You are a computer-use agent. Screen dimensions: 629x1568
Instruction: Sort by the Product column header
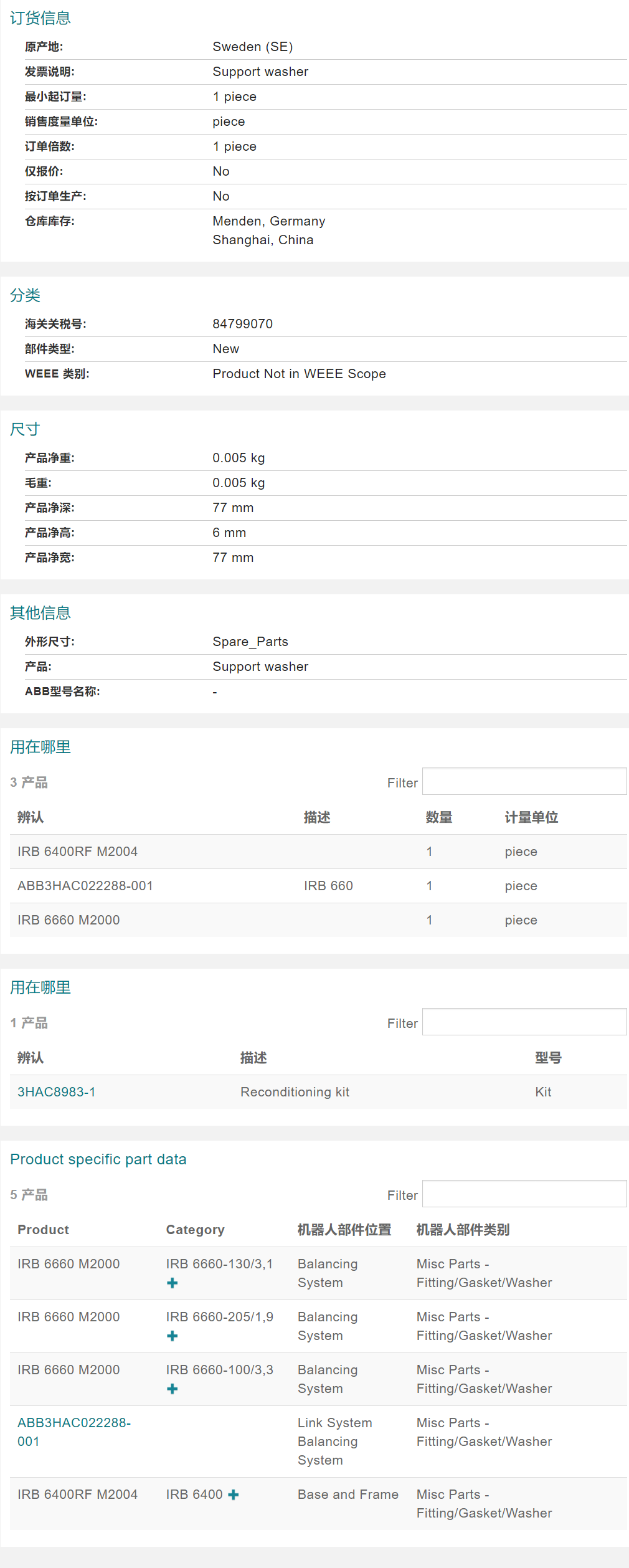point(43,1230)
